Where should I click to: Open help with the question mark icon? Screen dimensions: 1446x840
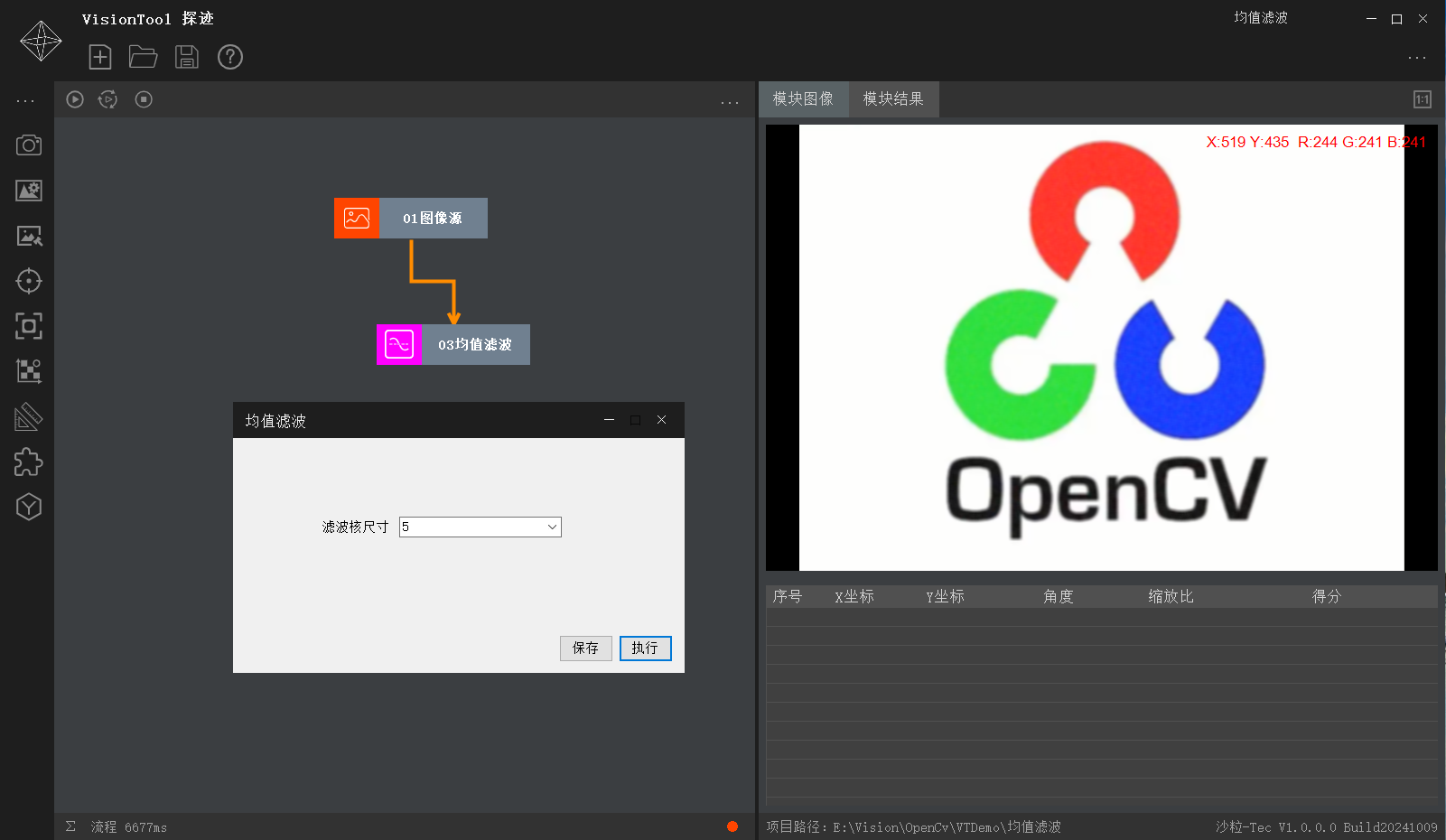[230, 57]
